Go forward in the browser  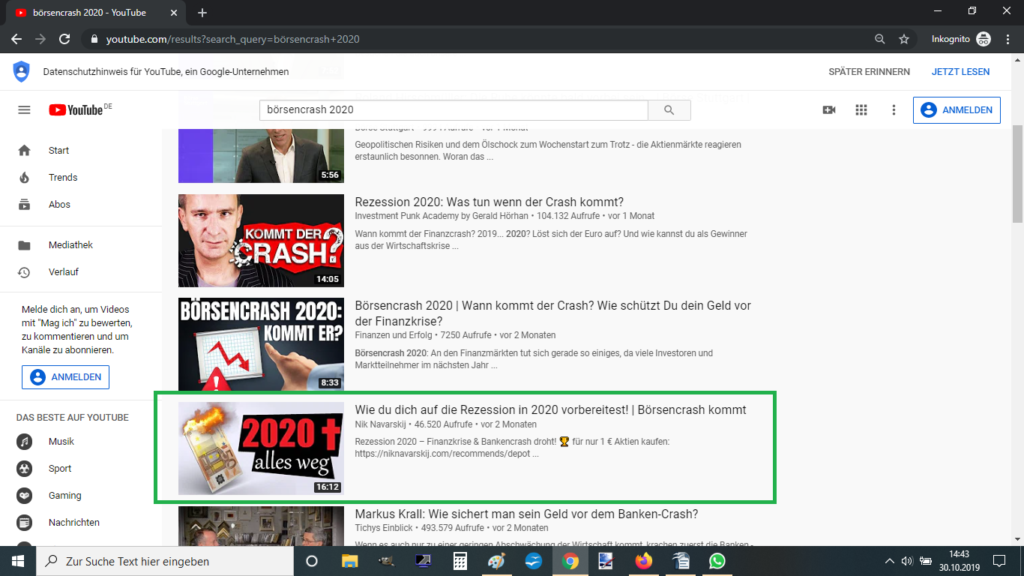(x=40, y=39)
